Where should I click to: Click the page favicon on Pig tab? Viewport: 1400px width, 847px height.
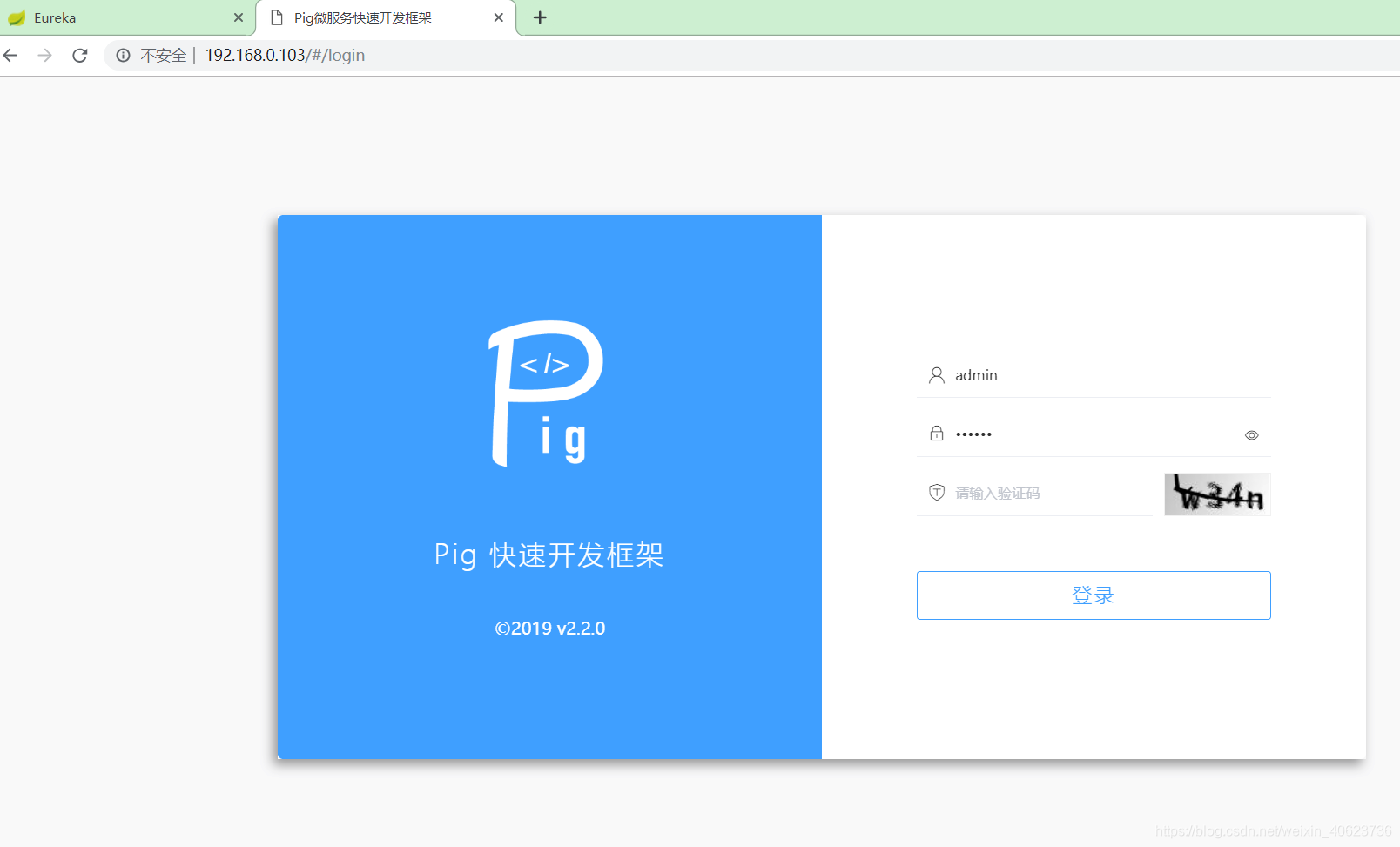coord(277,17)
